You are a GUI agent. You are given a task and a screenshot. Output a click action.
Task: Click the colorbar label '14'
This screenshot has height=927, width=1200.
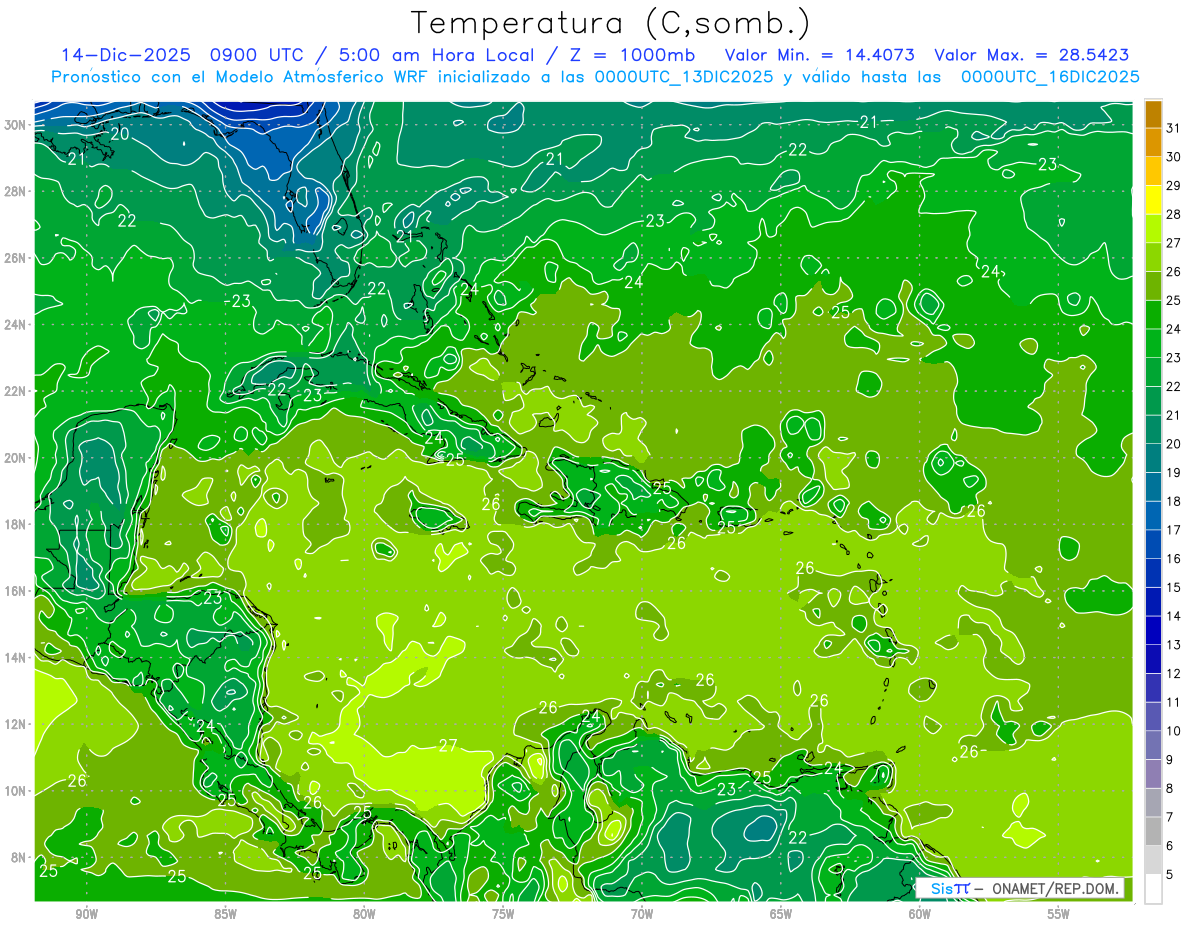click(x=1174, y=616)
